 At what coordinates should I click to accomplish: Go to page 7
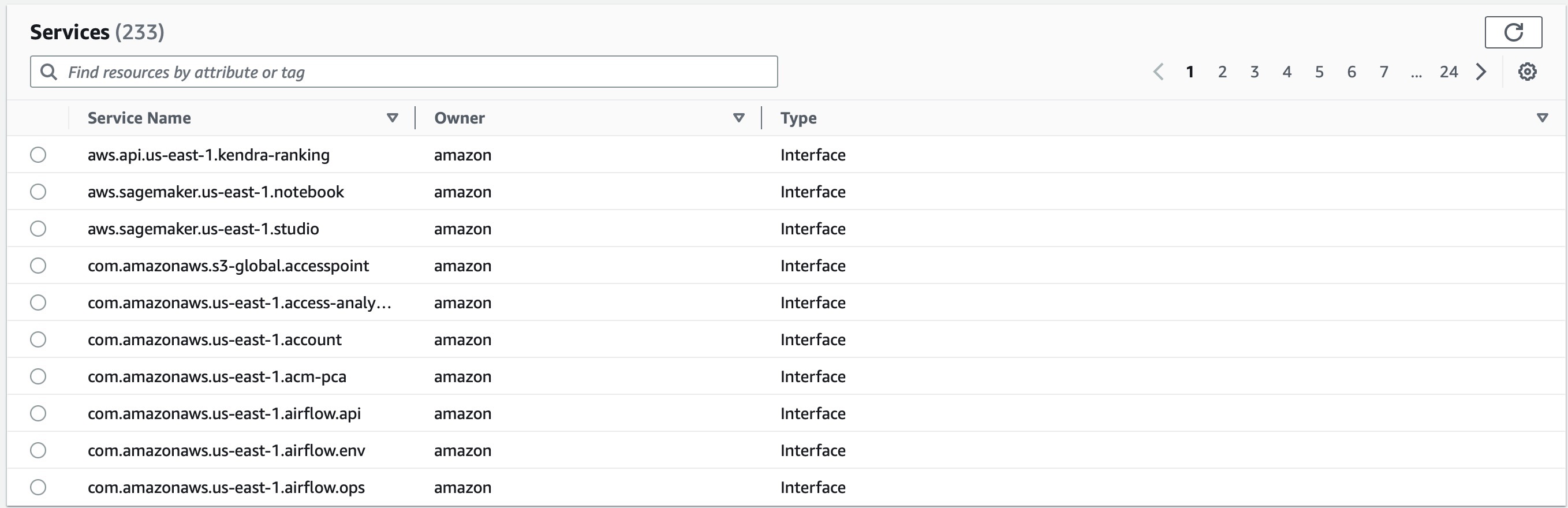(1383, 72)
